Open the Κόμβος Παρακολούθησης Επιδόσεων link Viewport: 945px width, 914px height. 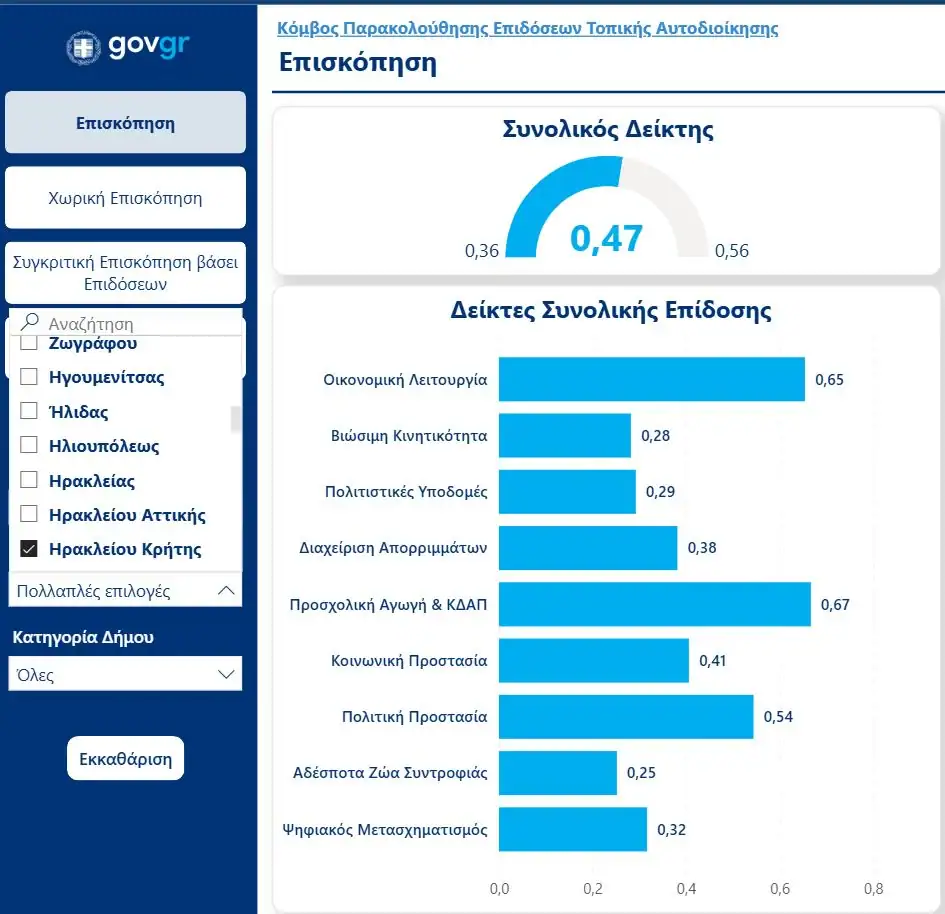[x=527, y=28]
